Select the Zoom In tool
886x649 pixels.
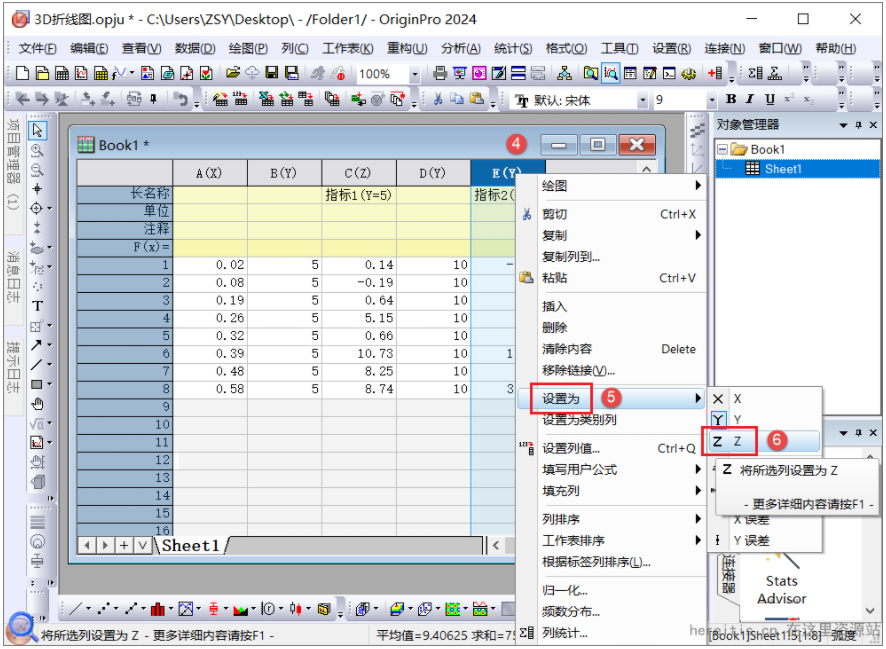[37, 150]
